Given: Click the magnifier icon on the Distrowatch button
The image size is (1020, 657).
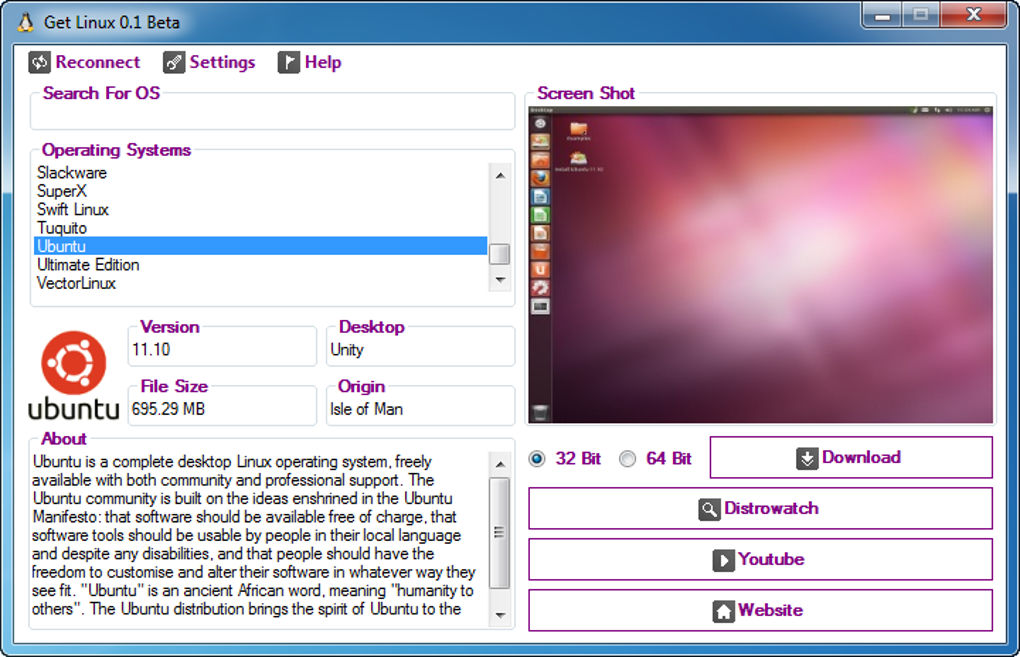Looking at the screenshot, I should pyautogui.click(x=709, y=509).
